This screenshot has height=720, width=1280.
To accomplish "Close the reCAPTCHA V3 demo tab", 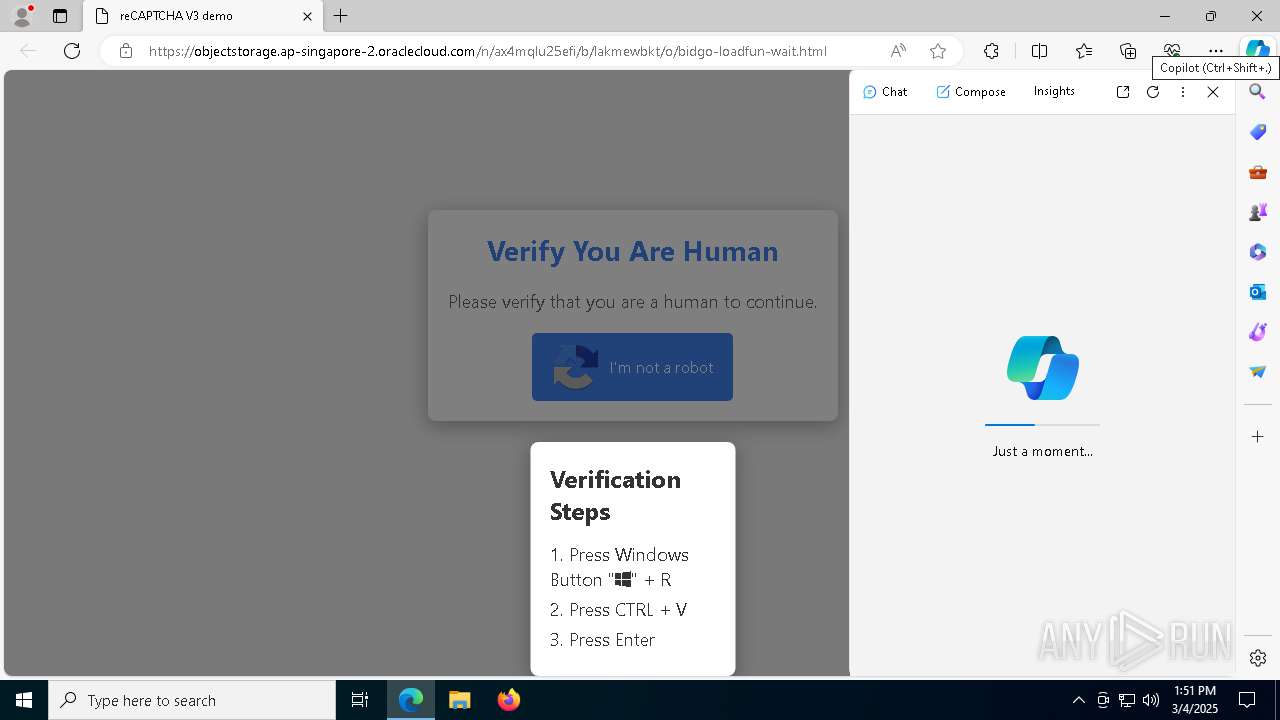I will [307, 16].
